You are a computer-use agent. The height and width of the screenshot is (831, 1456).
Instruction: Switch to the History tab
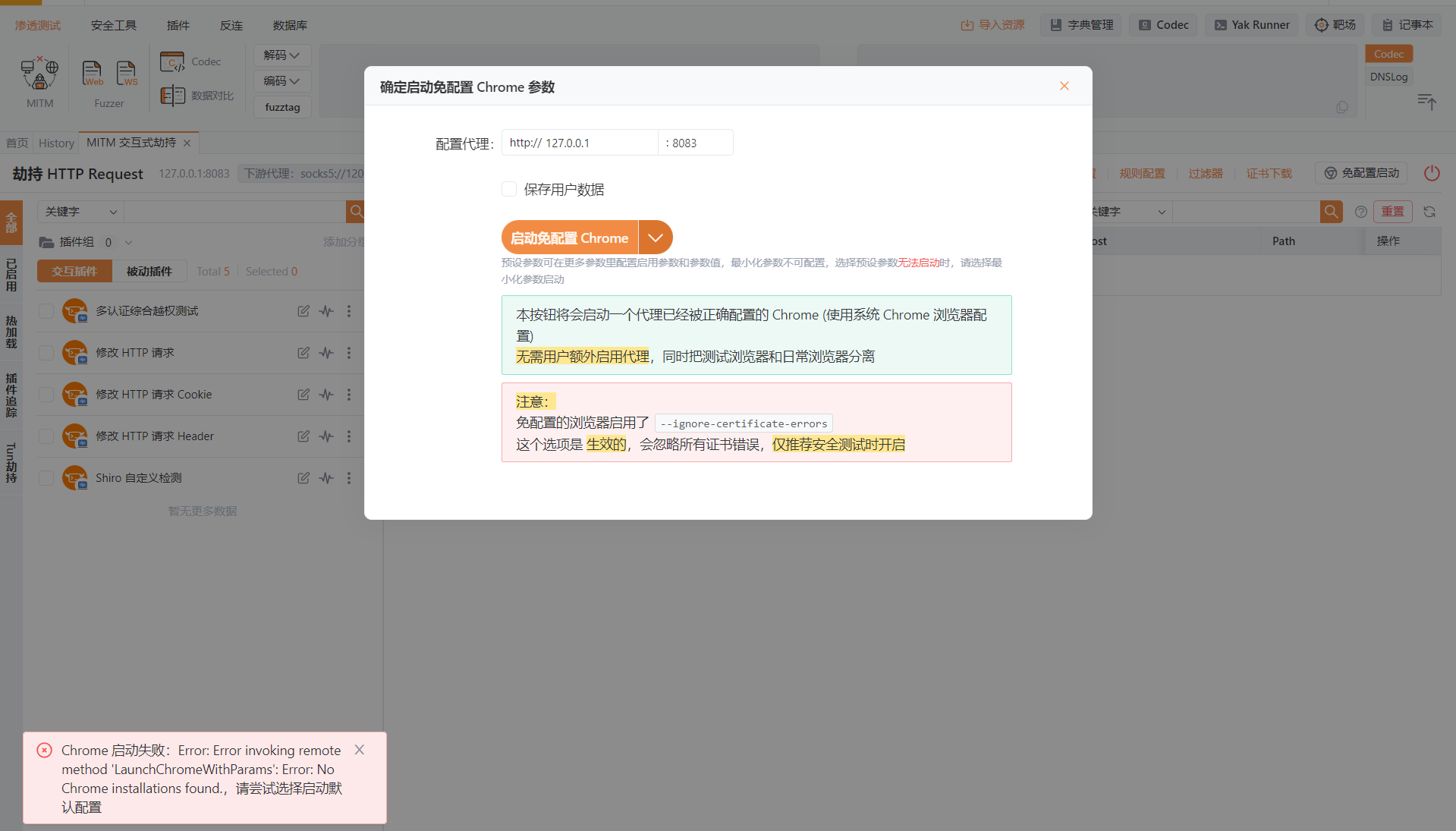tap(56, 143)
